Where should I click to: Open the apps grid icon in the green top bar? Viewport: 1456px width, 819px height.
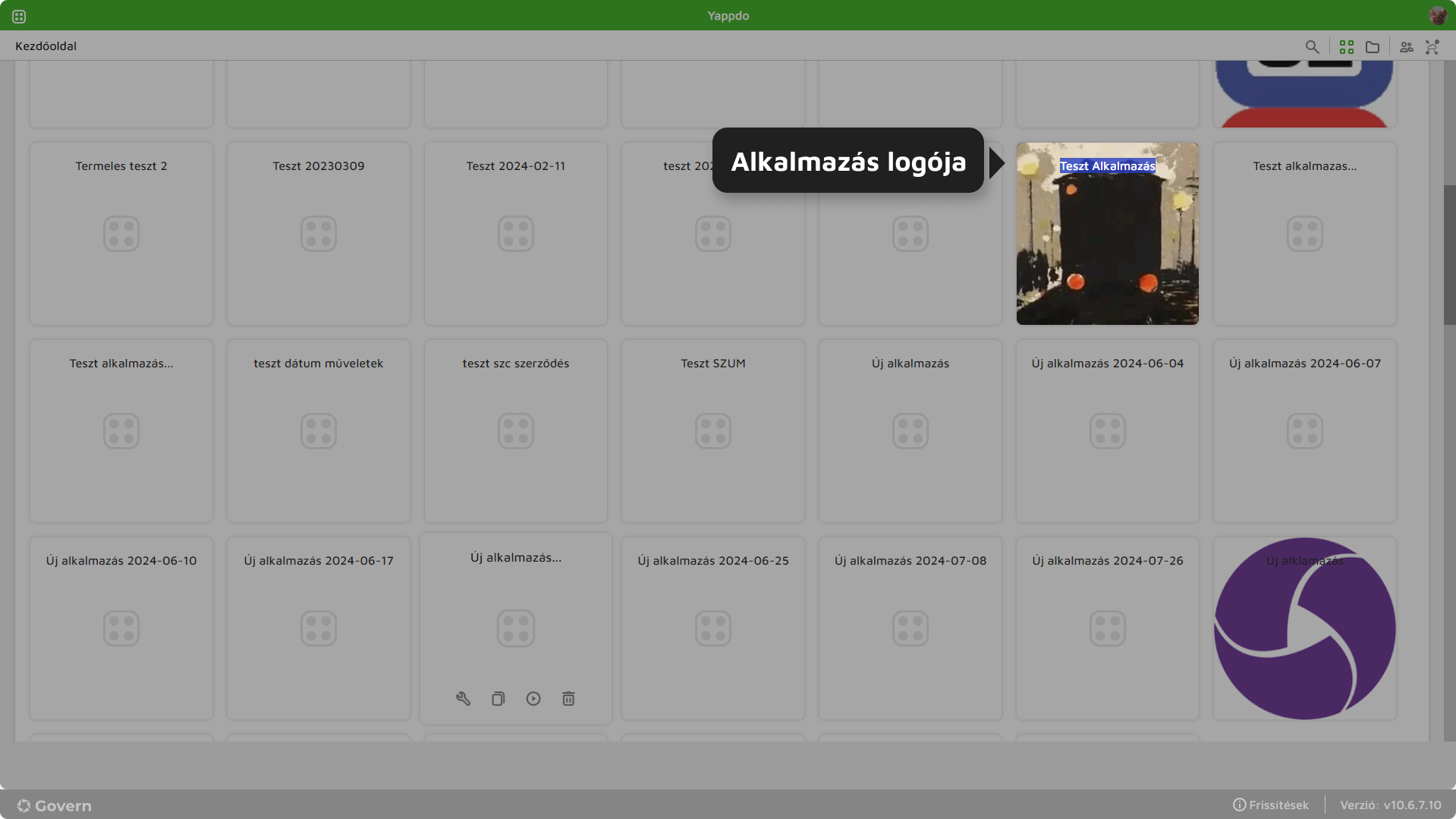18,15
